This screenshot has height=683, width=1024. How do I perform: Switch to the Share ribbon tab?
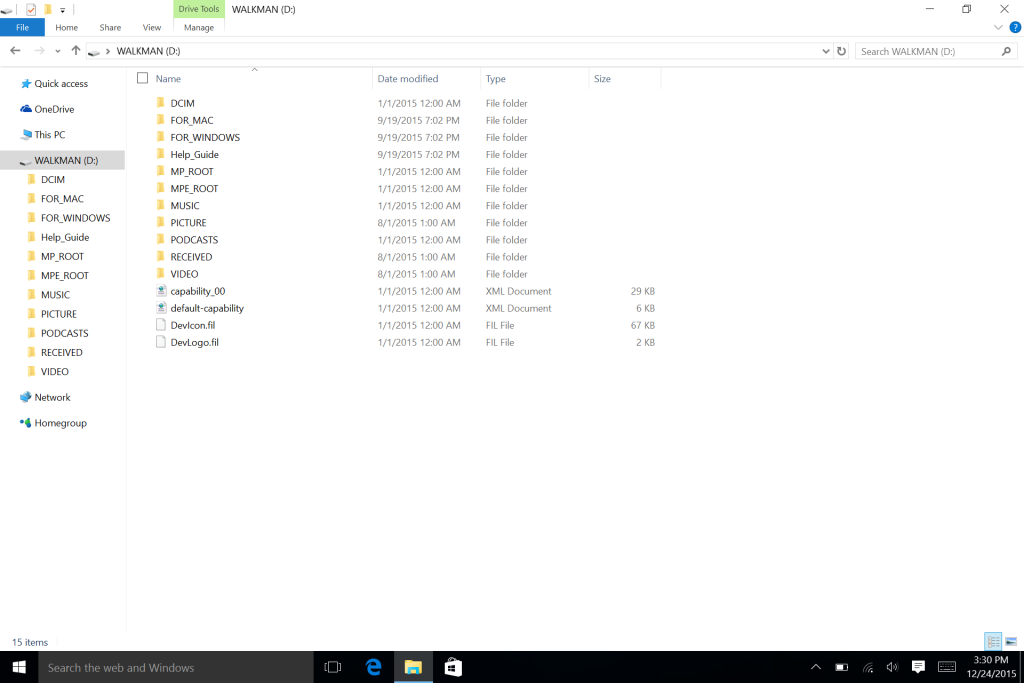(x=110, y=27)
